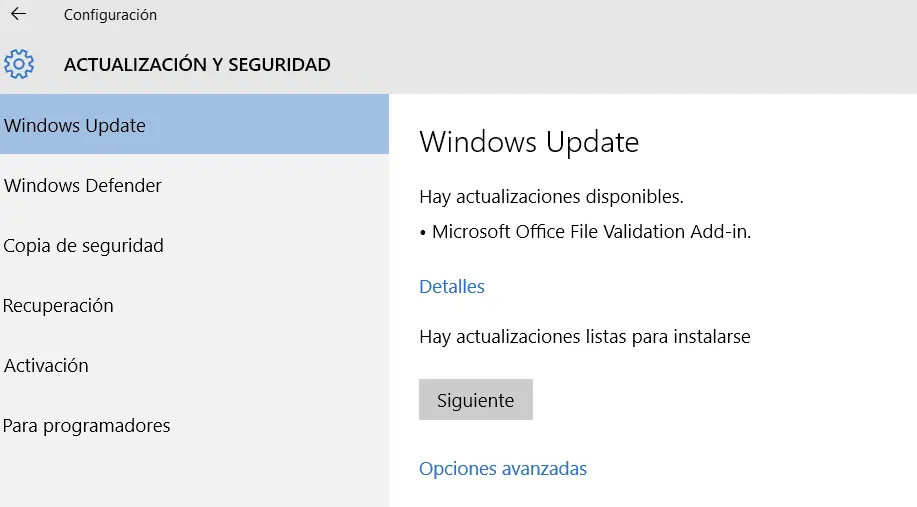
Task: Click the ACTUALIZACIÓN Y SEGURIDAD header
Action: point(197,65)
